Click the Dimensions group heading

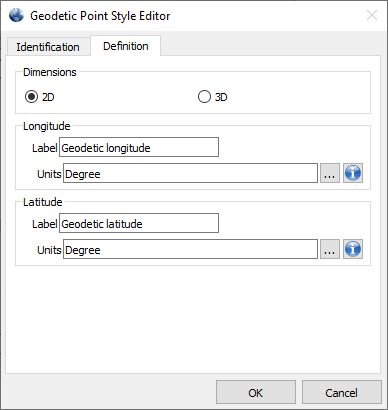point(50,72)
